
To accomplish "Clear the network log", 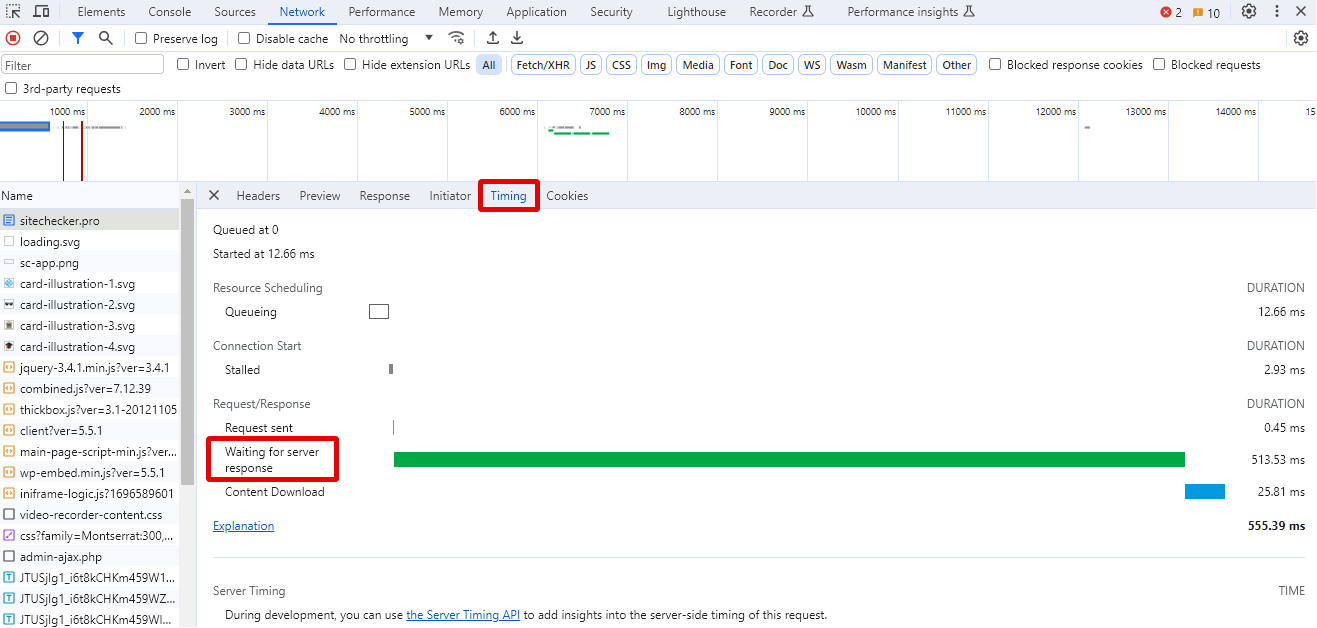I will (x=41, y=38).
